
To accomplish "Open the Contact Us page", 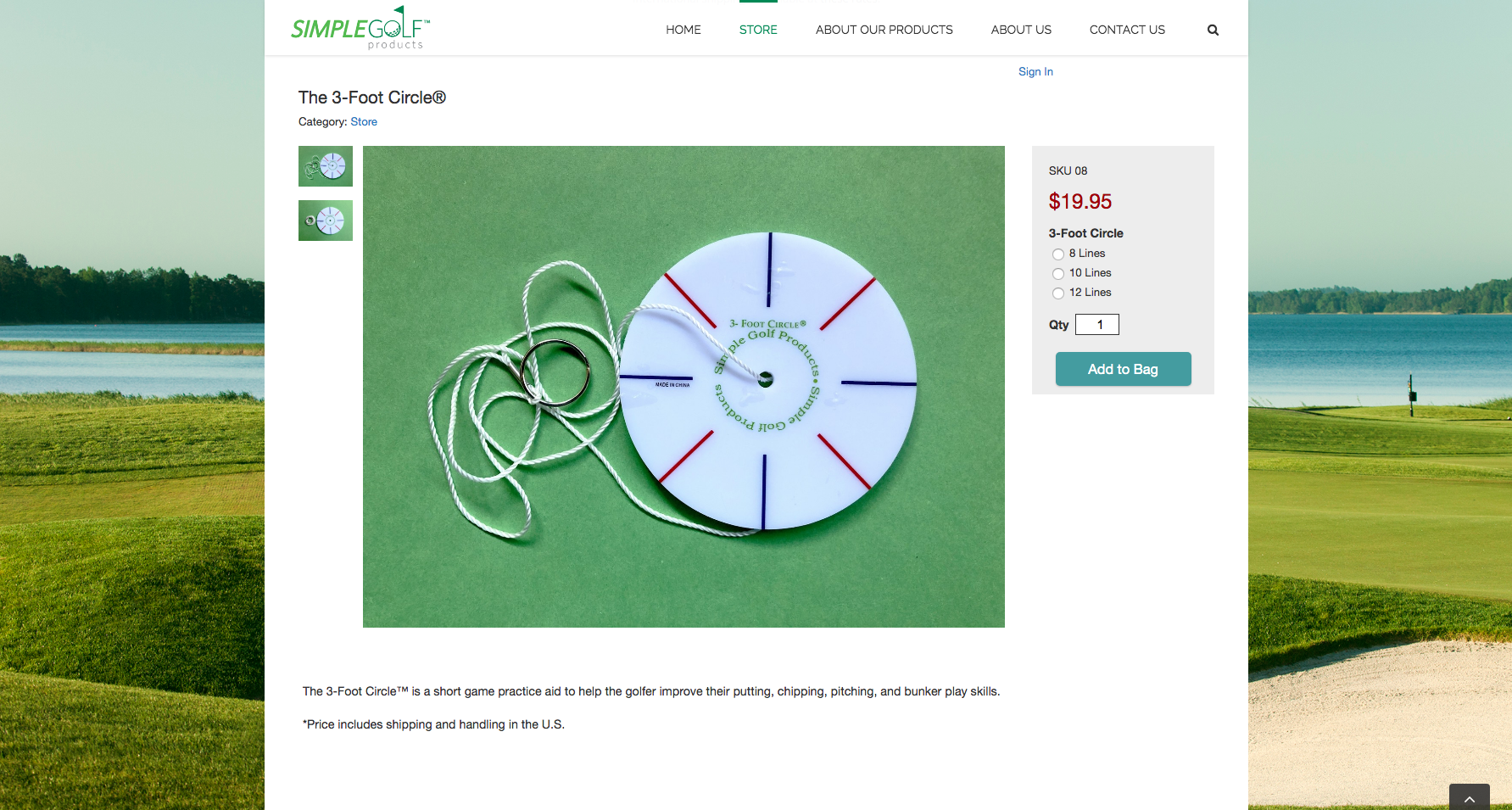I will [x=1127, y=30].
